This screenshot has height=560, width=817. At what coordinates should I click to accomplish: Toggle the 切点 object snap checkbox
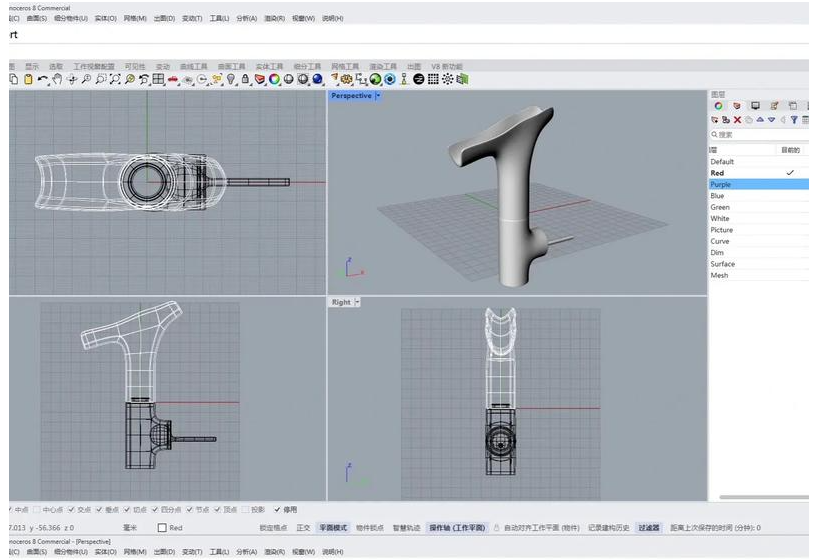(127, 509)
